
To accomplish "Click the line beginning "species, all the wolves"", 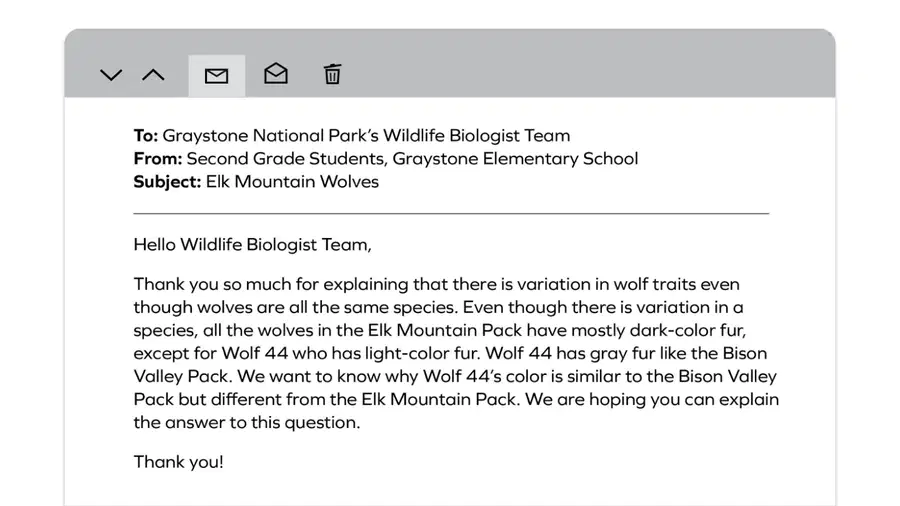I will [x=440, y=330].
